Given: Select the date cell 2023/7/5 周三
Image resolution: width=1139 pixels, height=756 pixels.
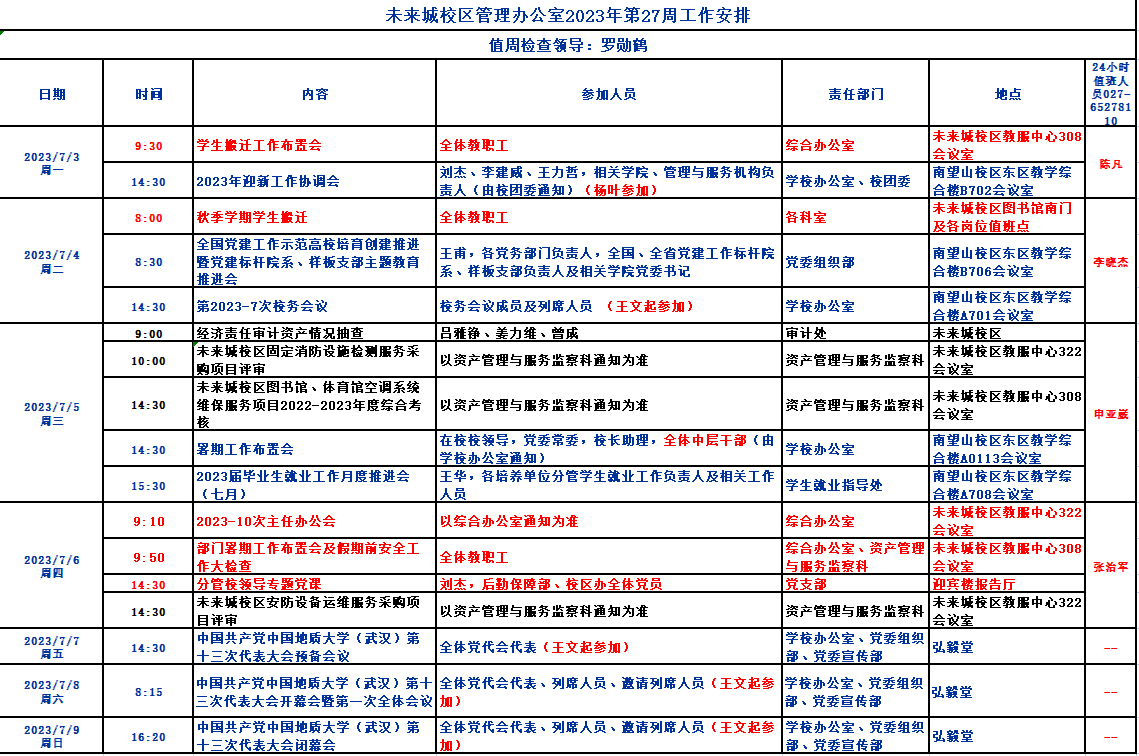Looking at the screenshot, I should [x=52, y=413].
